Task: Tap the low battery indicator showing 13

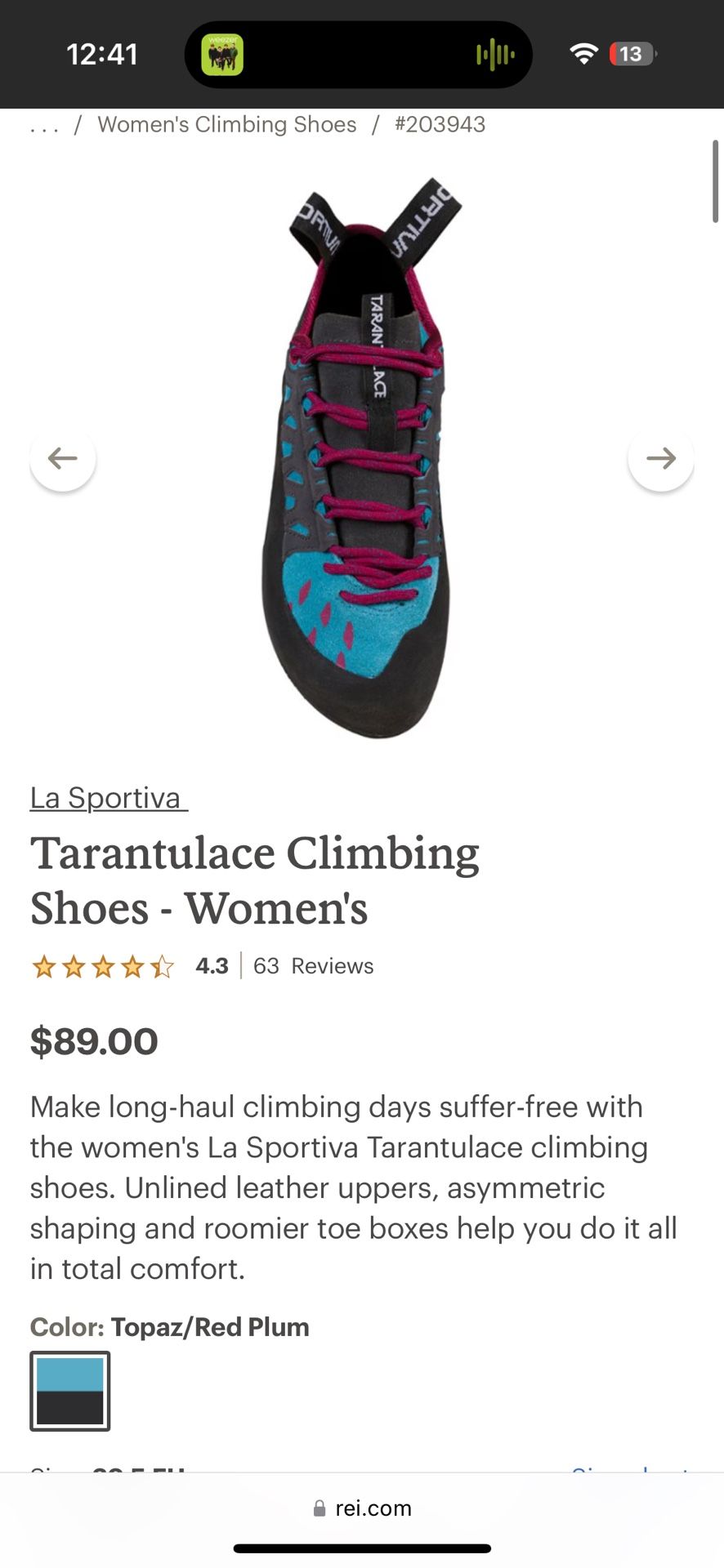Action: pyautogui.click(x=629, y=53)
